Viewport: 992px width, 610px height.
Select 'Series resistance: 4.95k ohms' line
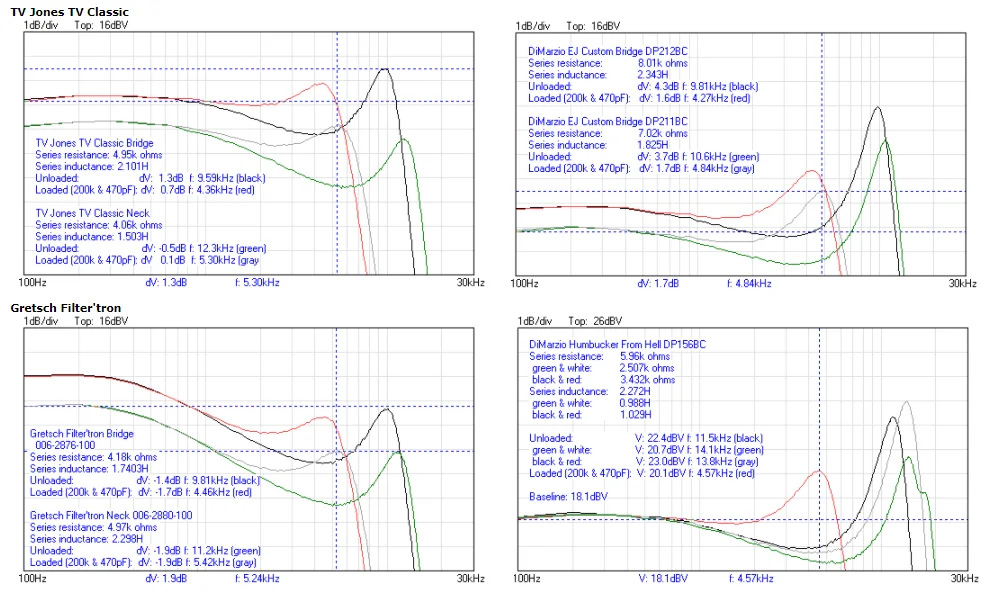pos(99,155)
